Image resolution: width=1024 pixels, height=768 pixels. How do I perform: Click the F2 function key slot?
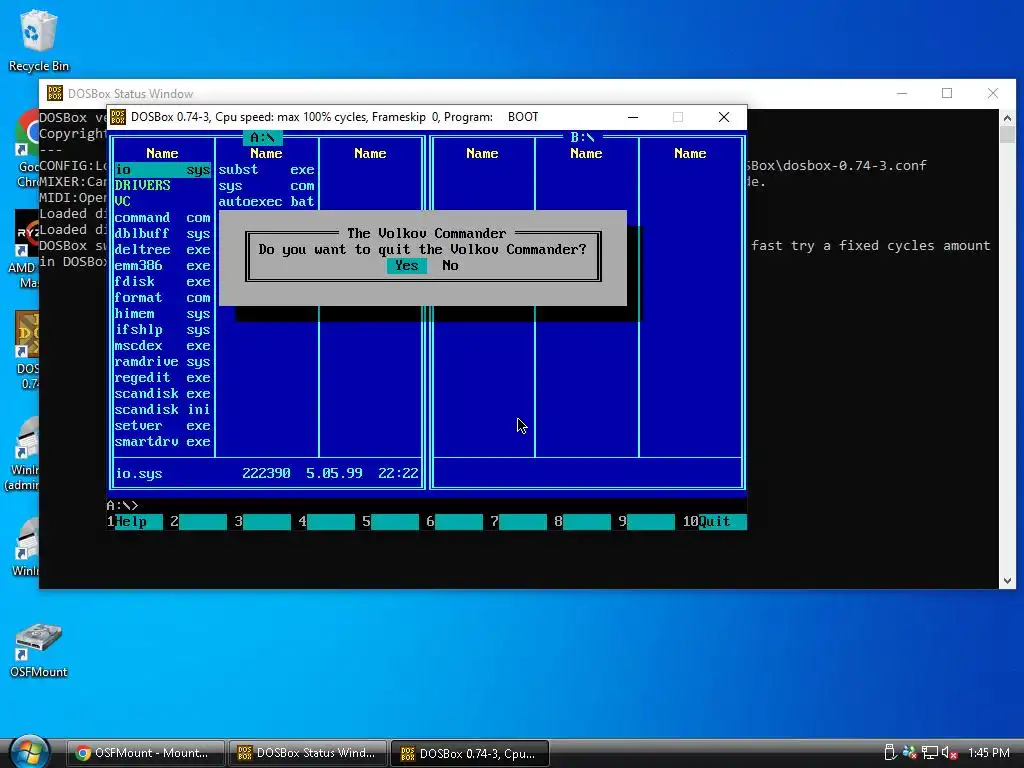point(199,521)
